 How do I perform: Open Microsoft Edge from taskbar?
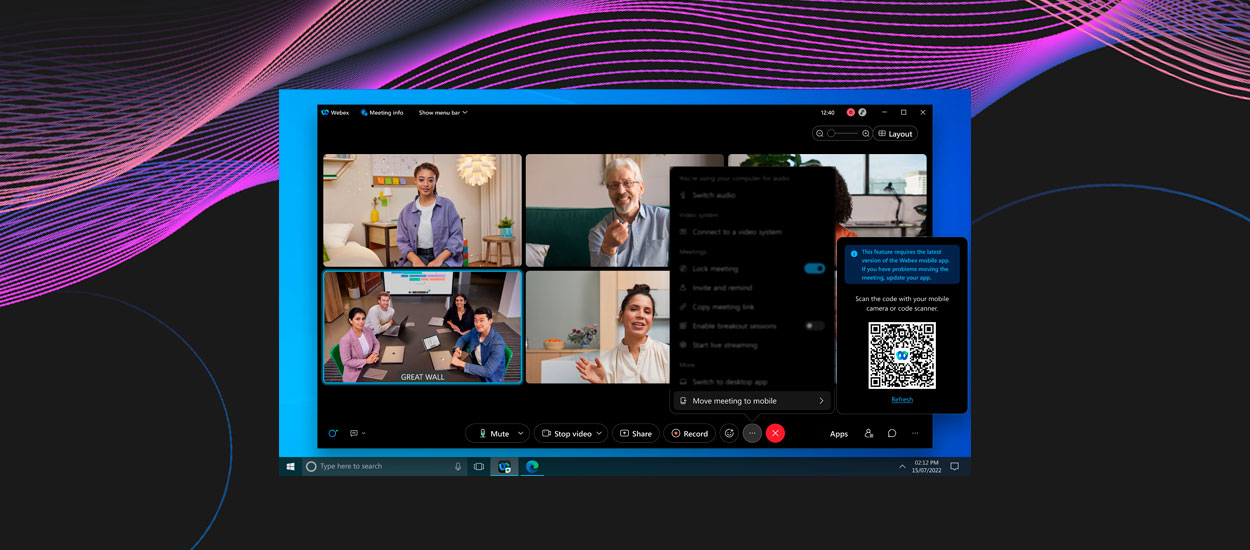coord(532,466)
